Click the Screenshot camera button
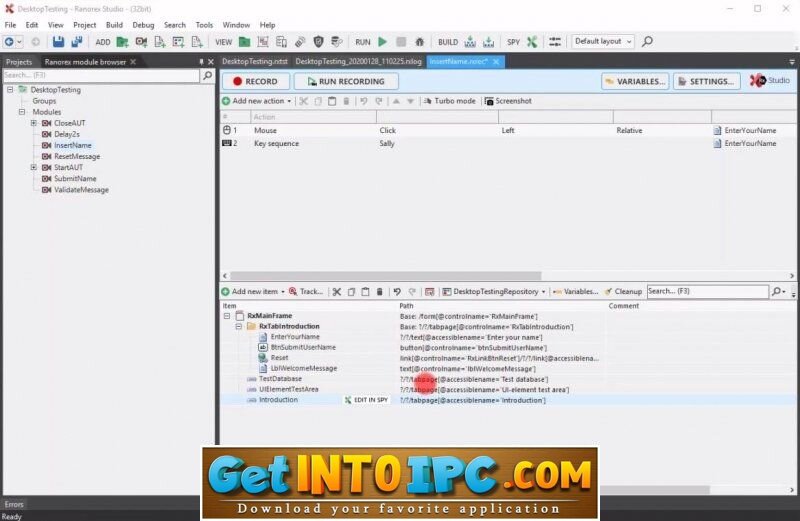This screenshot has width=800, height=521. (508, 101)
